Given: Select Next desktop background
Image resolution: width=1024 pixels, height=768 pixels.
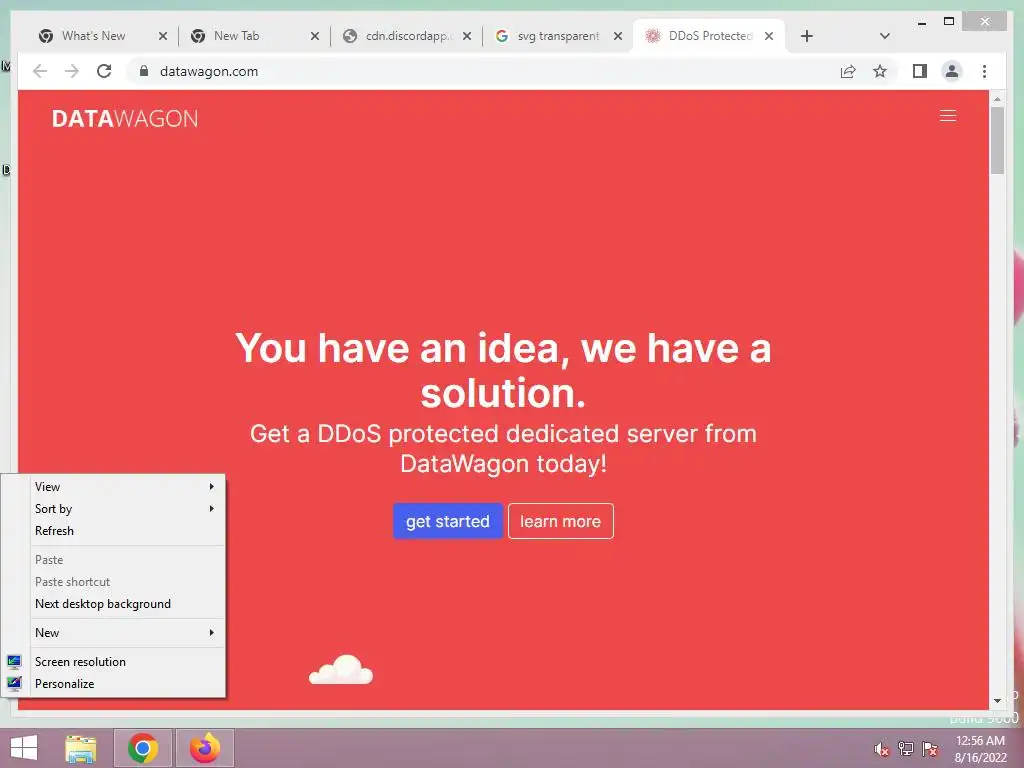Looking at the screenshot, I should coord(114,604).
